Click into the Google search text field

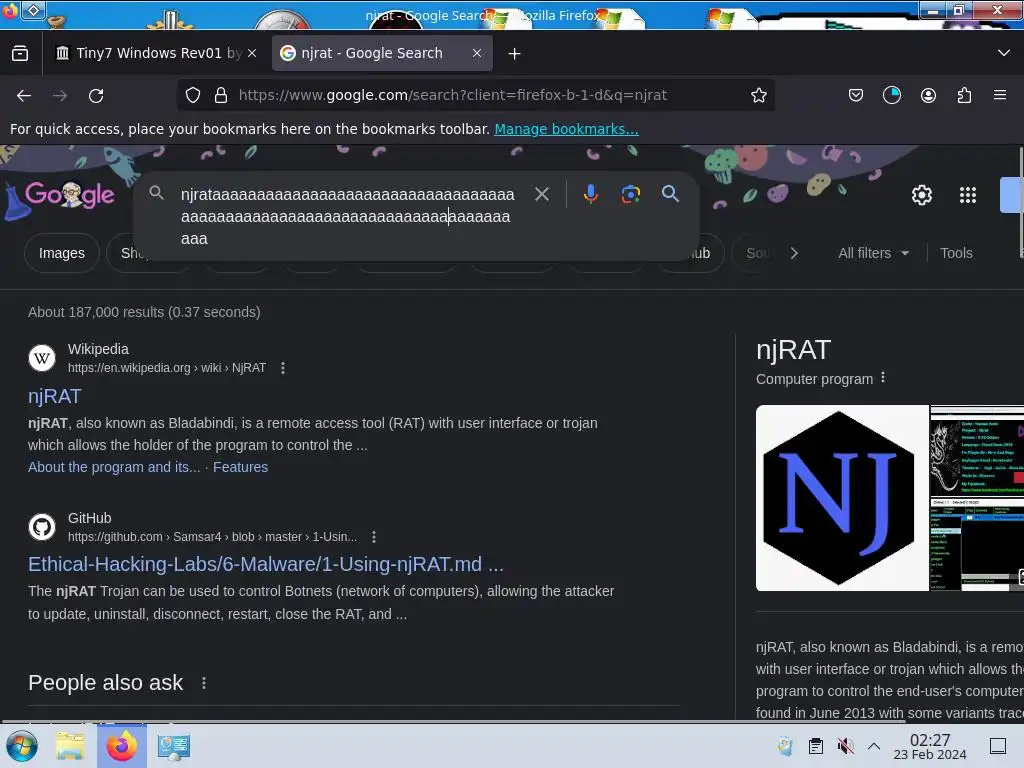click(346, 216)
